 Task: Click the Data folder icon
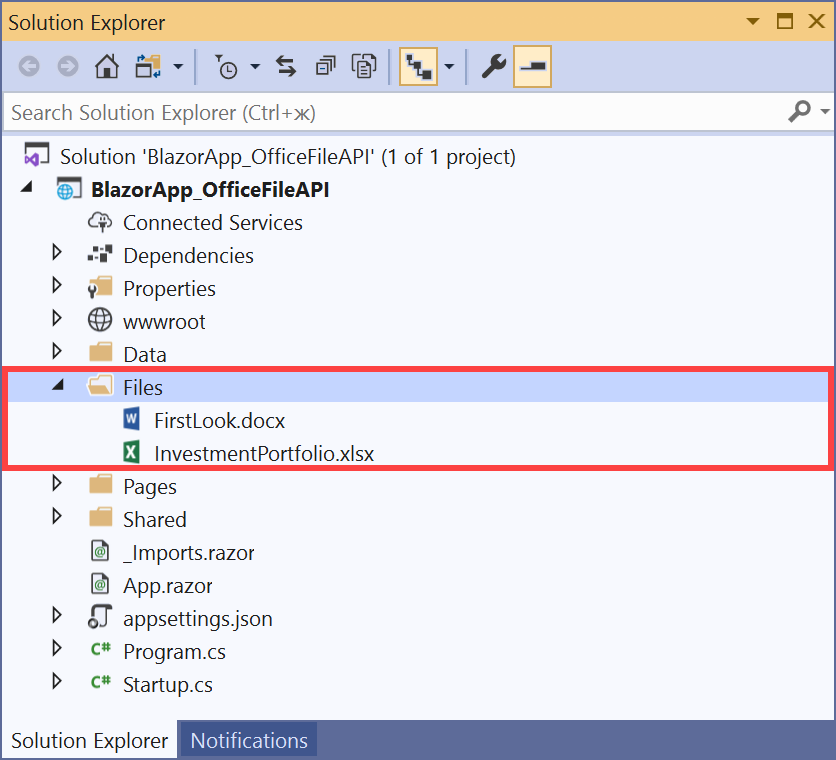click(100, 353)
